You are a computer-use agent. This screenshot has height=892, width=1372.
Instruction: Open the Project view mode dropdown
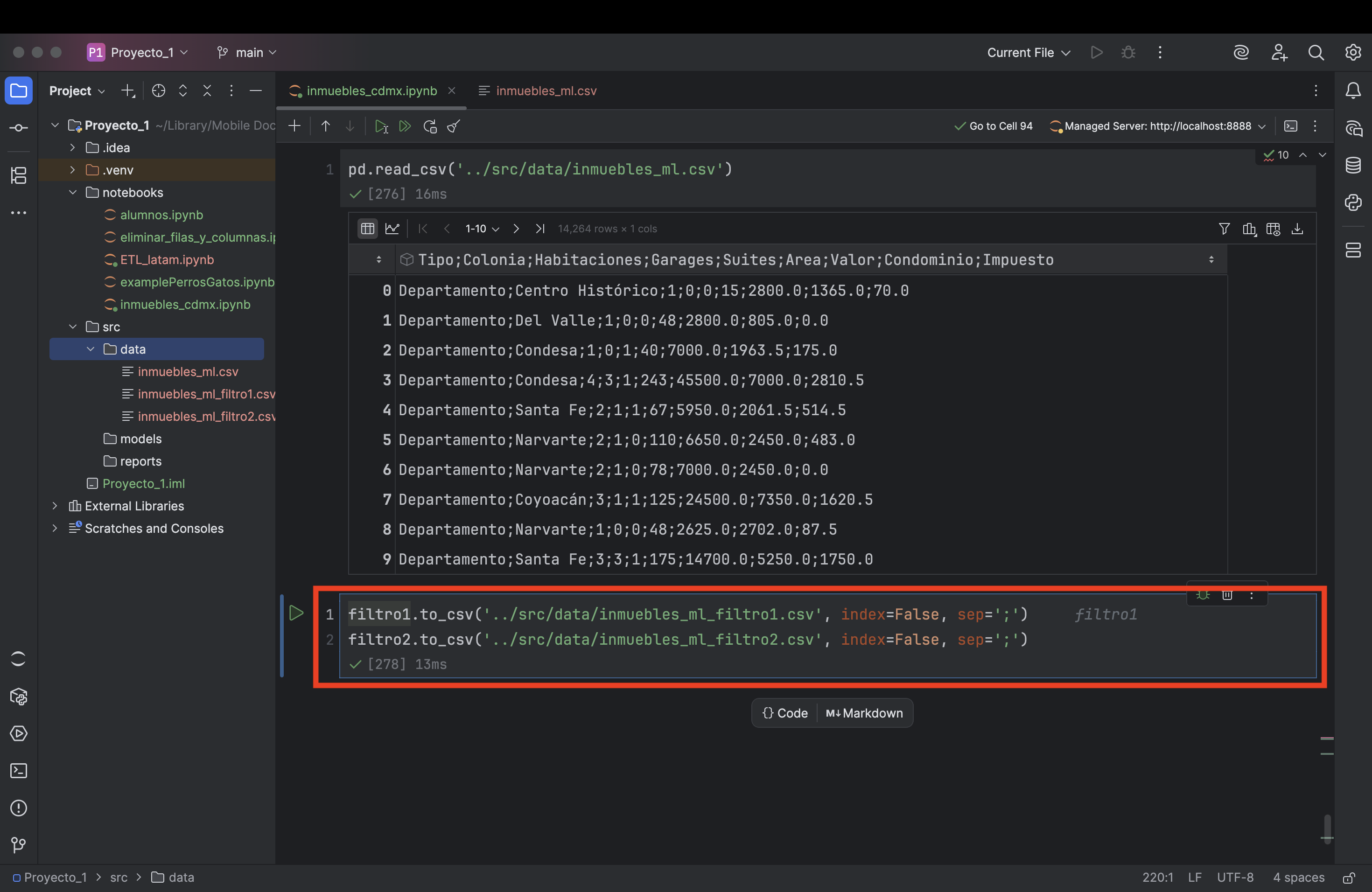pos(77,91)
